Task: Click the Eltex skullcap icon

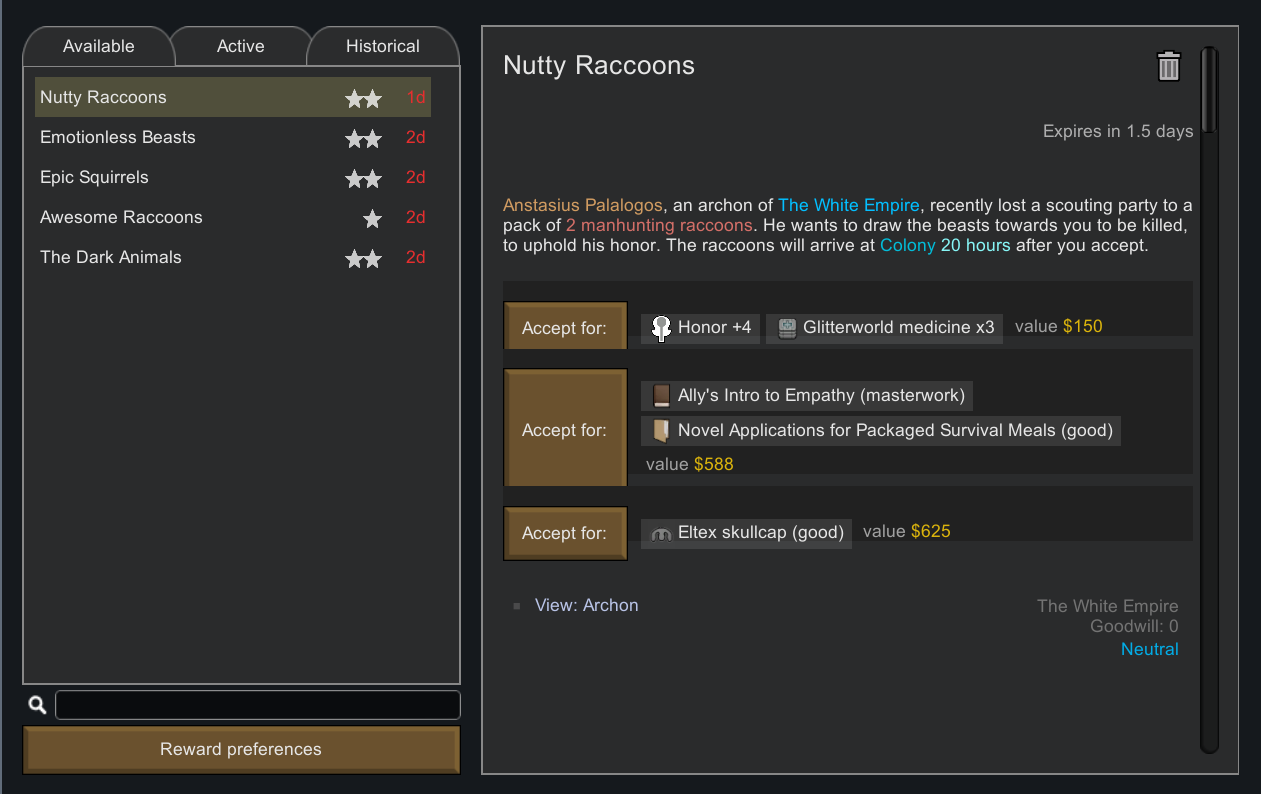Action: (x=660, y=533)
